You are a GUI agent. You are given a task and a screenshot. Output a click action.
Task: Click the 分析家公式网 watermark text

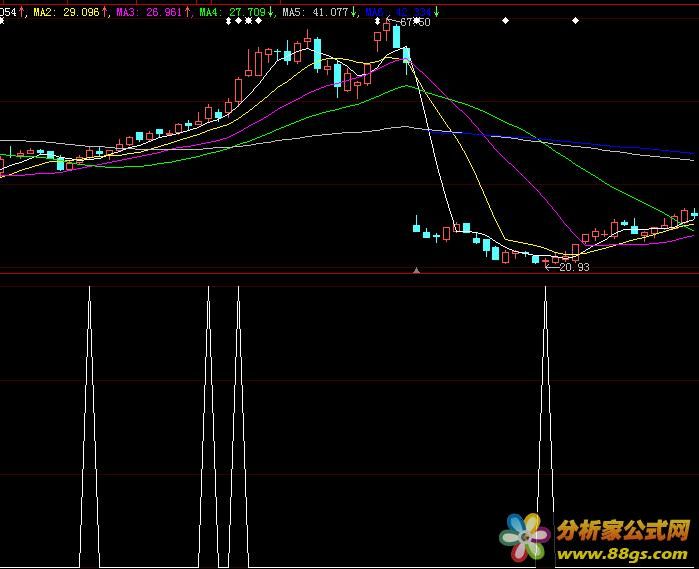pos(623,528)
